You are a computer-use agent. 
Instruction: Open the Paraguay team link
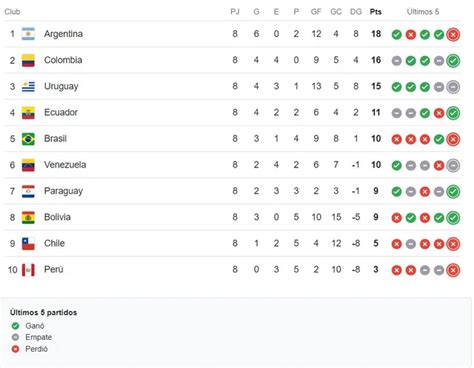(63, 191)
